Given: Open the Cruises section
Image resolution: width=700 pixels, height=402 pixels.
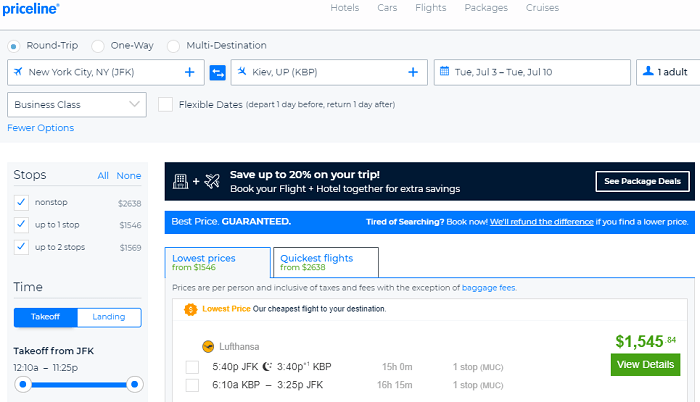Looking at the screenshot, I should (542, 8).
